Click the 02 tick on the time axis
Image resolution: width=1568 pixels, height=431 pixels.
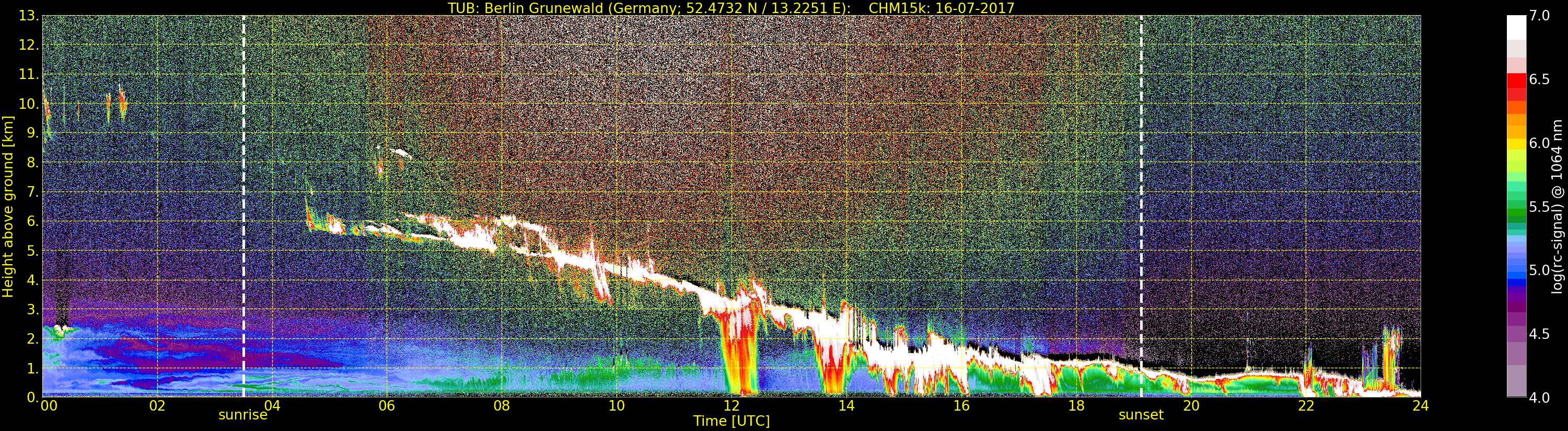(x=157, y=406)
